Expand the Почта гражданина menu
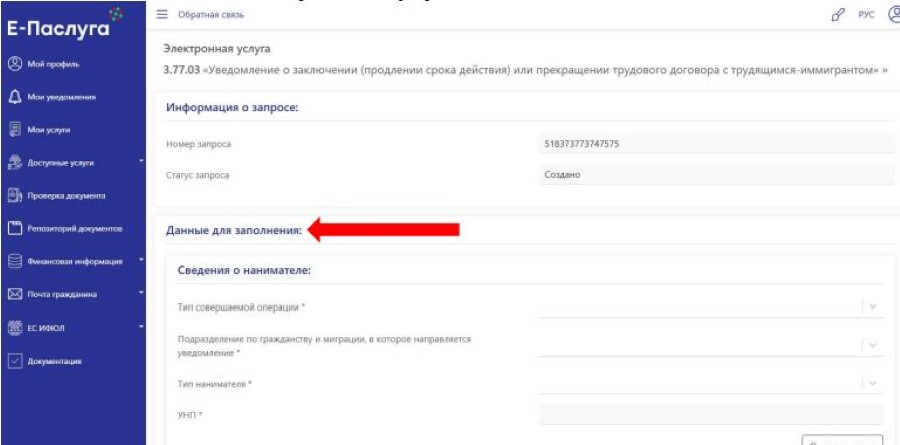 (x=75, y=294)
